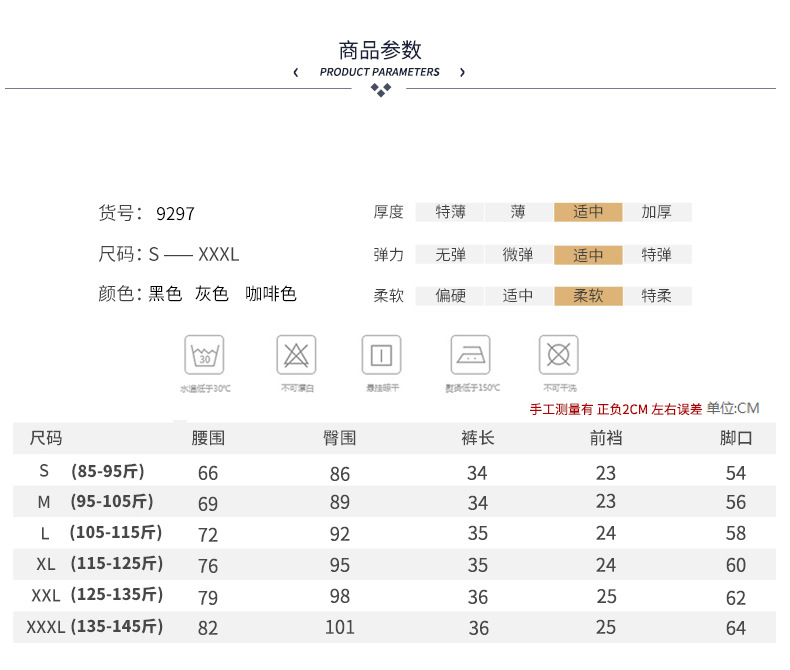Click the 商品参数 heading

coord(380,50)
